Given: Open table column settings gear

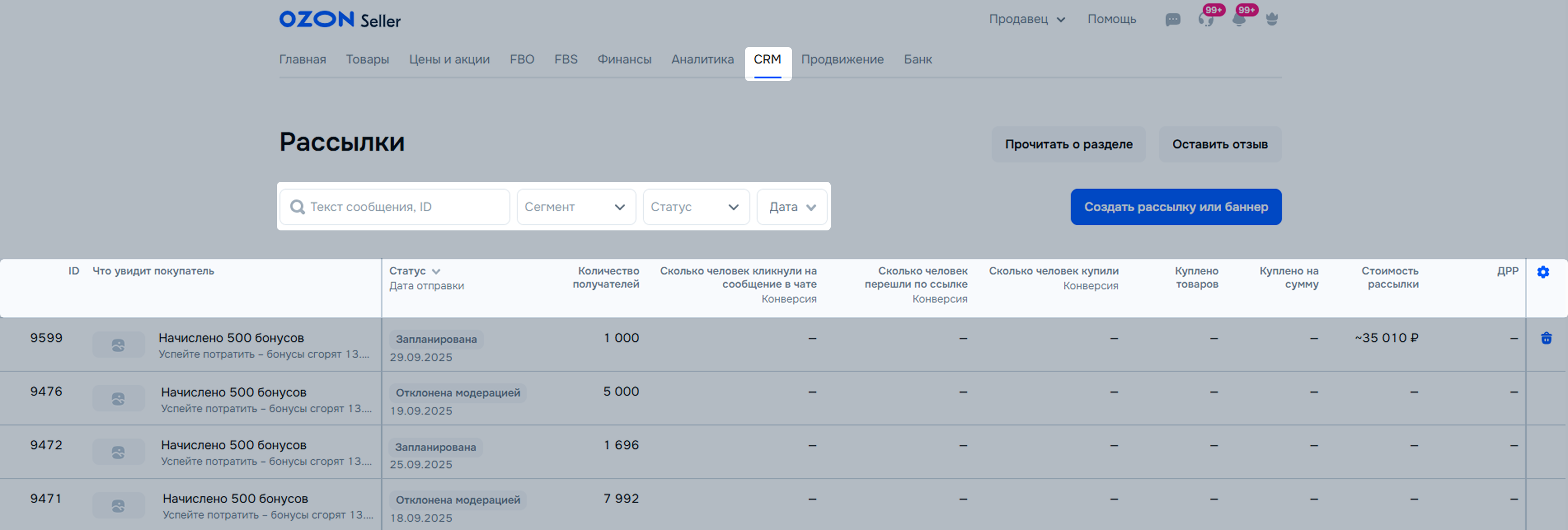Looking at the screenshot, I should (1543, 272).
